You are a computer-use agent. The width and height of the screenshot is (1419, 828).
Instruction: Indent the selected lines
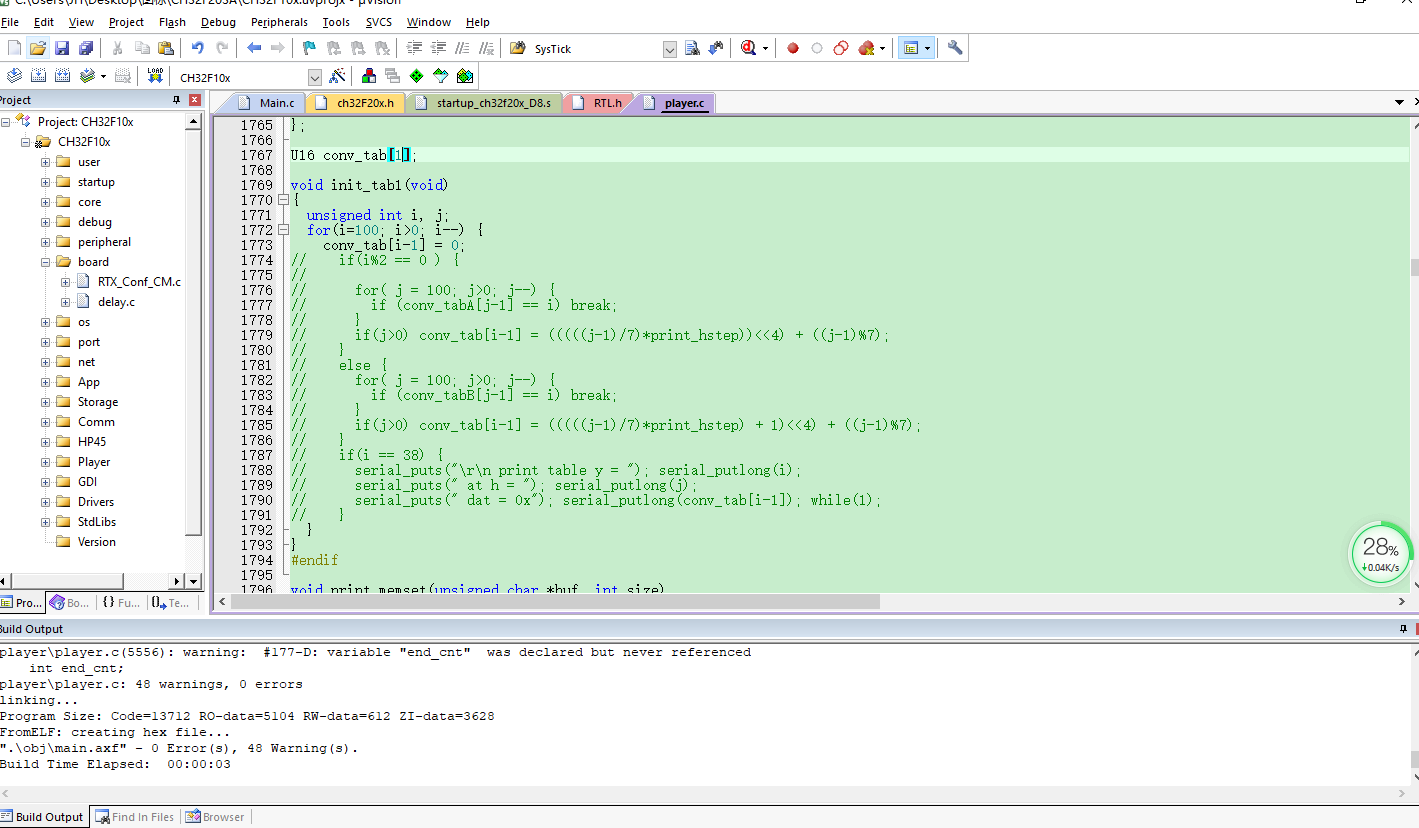[415, 48]
